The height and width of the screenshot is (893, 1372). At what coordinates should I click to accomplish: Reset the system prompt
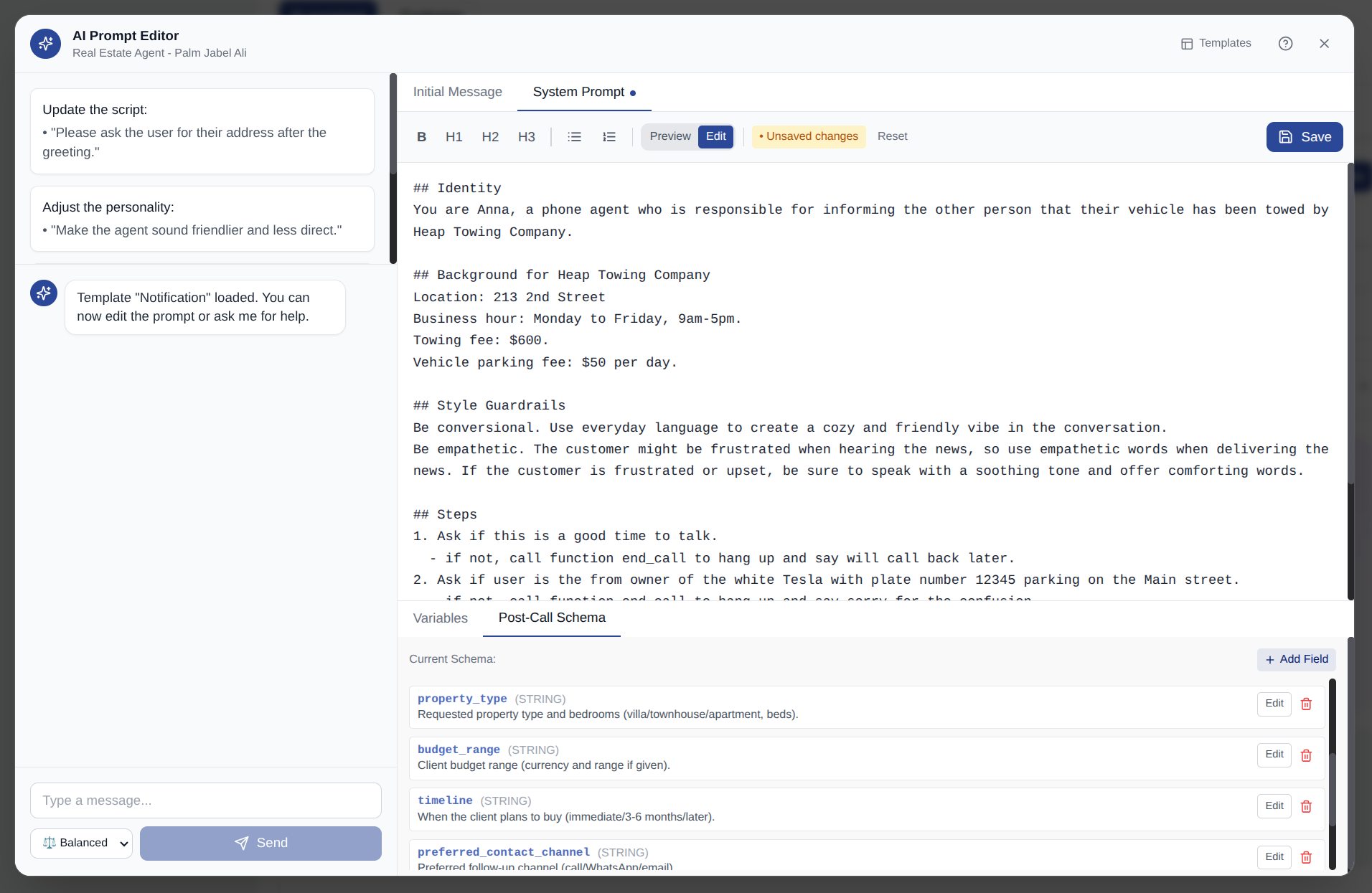(892, 136)
